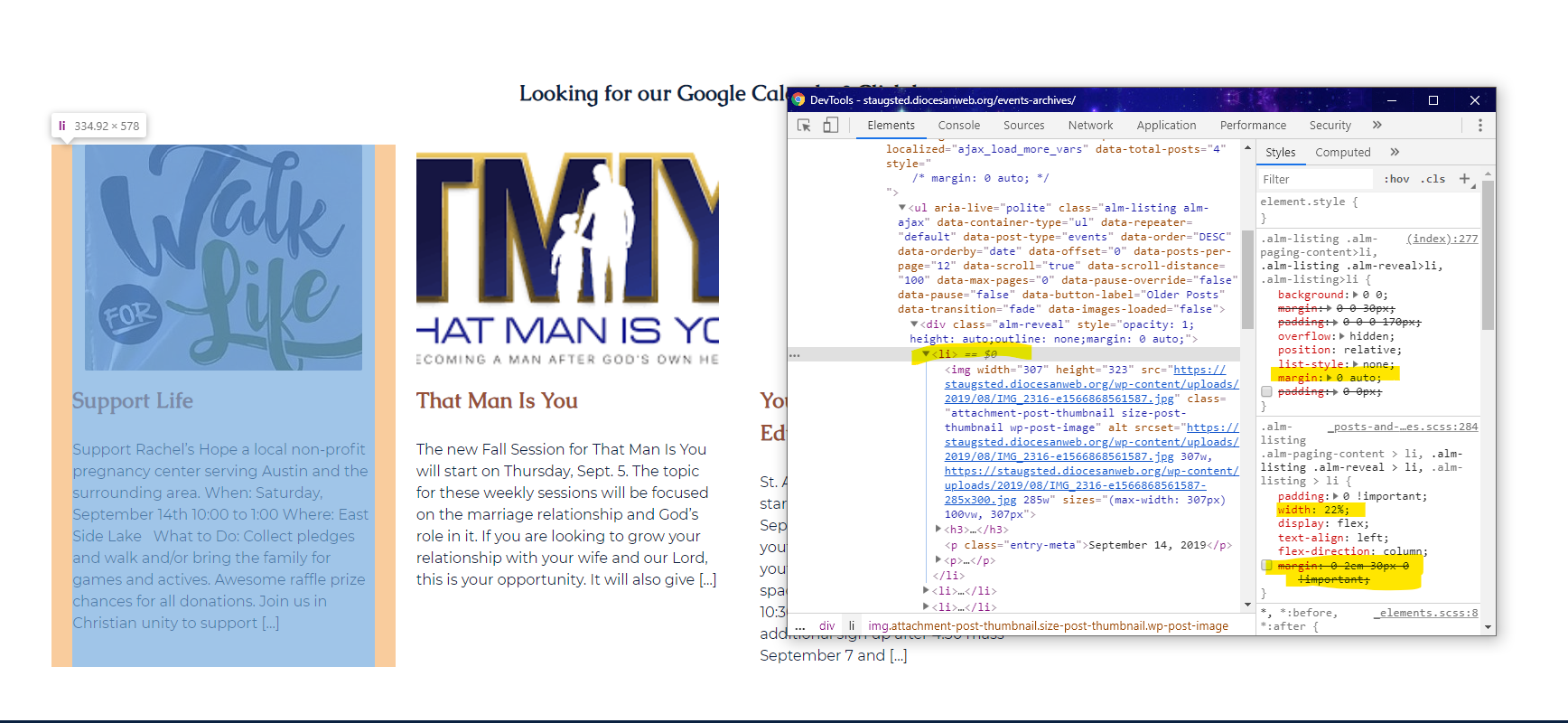This screenshot has height=723, width=1568.
Task: Switch to the Network tab
Action: tap(1090, 126)
